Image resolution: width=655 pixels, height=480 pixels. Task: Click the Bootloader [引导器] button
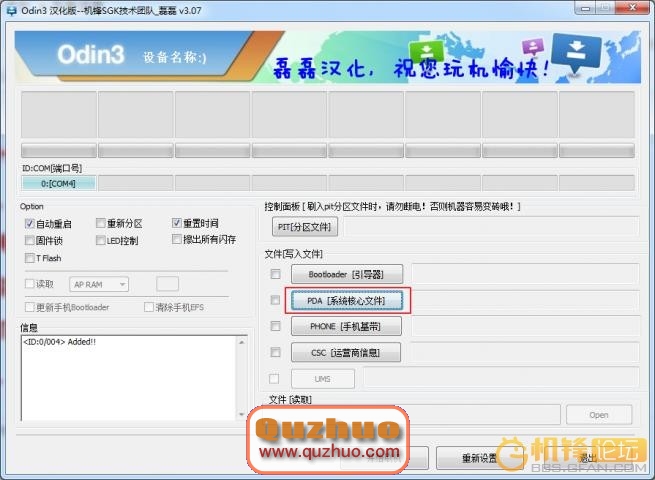point(347,274)
